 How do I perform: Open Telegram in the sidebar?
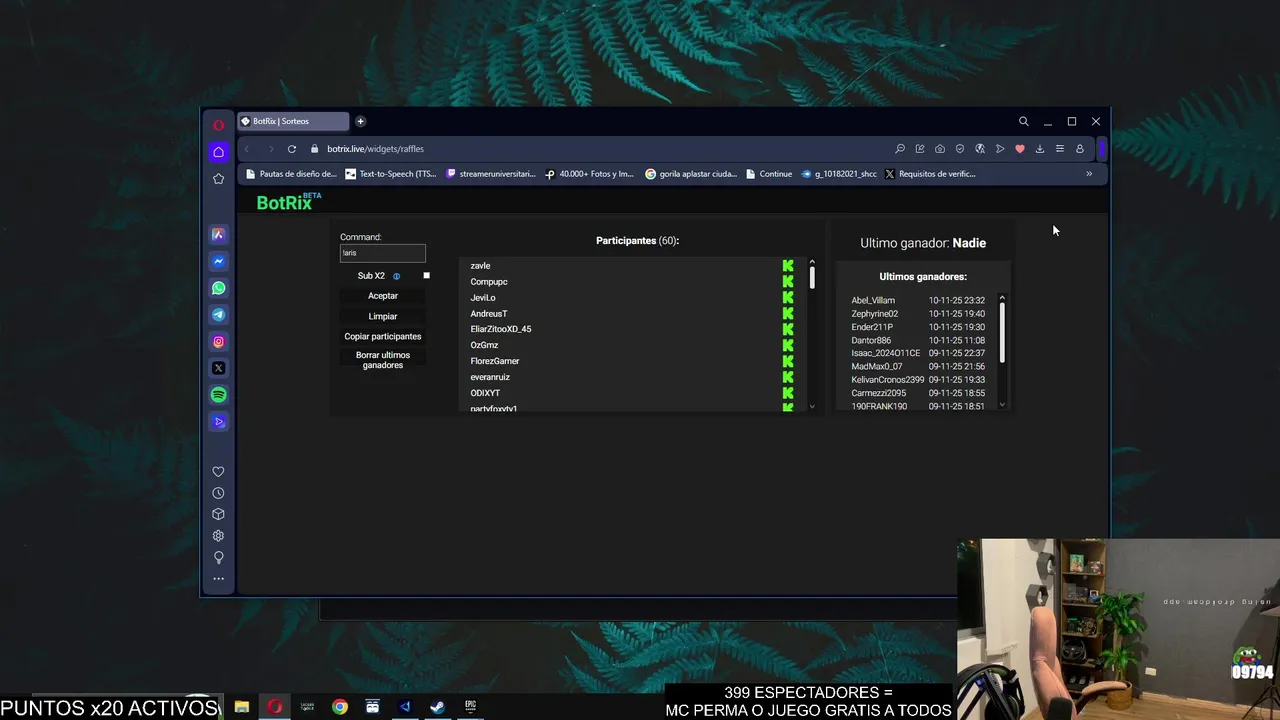[218, 315]
